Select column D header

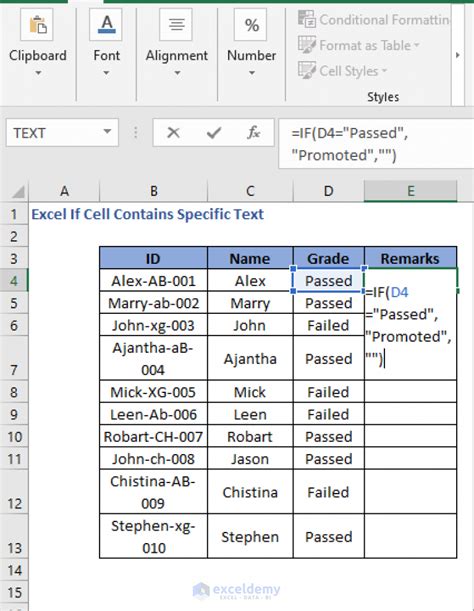(x=329, y=191)
